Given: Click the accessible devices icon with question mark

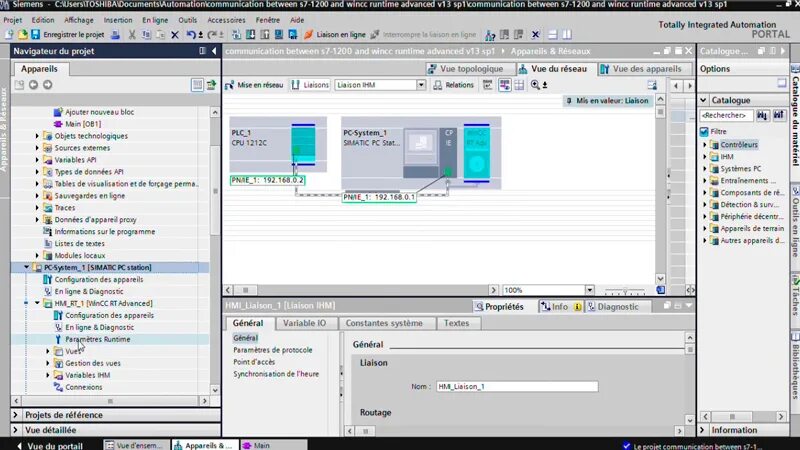Looking at the screenshot, I should [x=490, y=35].
